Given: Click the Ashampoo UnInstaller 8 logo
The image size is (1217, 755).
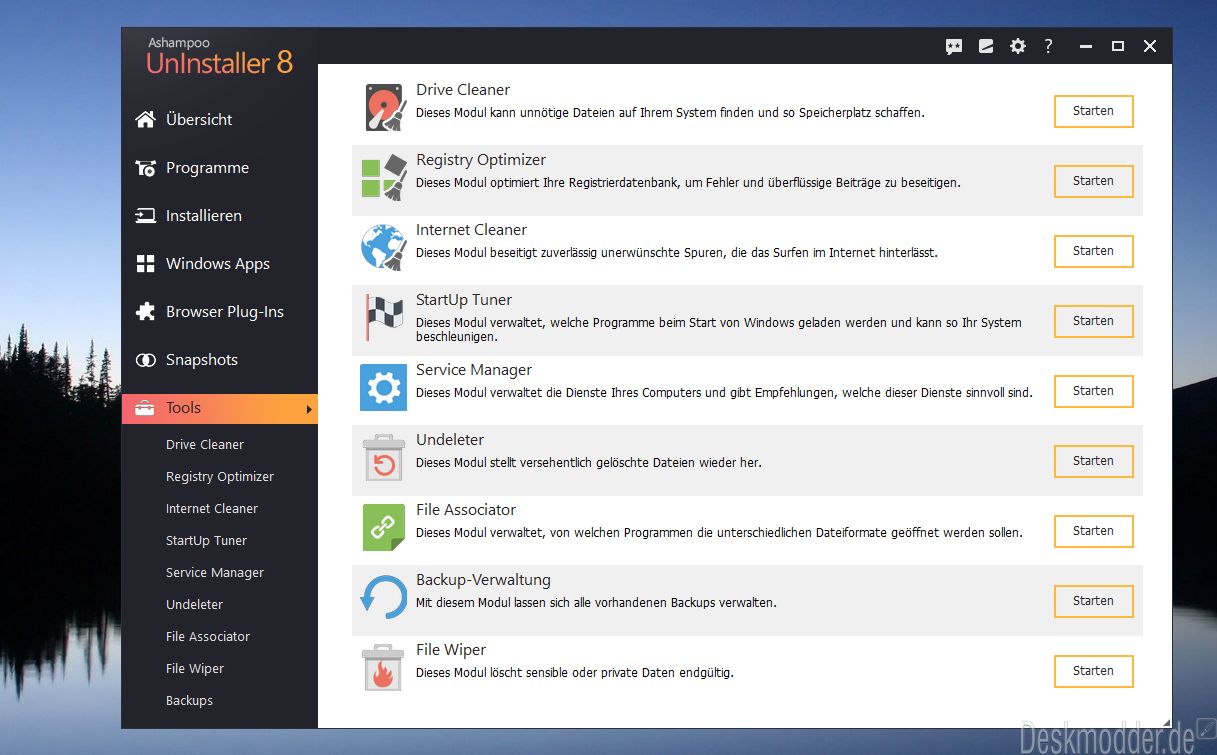Looking at the screenshot, I should [220, 55].
